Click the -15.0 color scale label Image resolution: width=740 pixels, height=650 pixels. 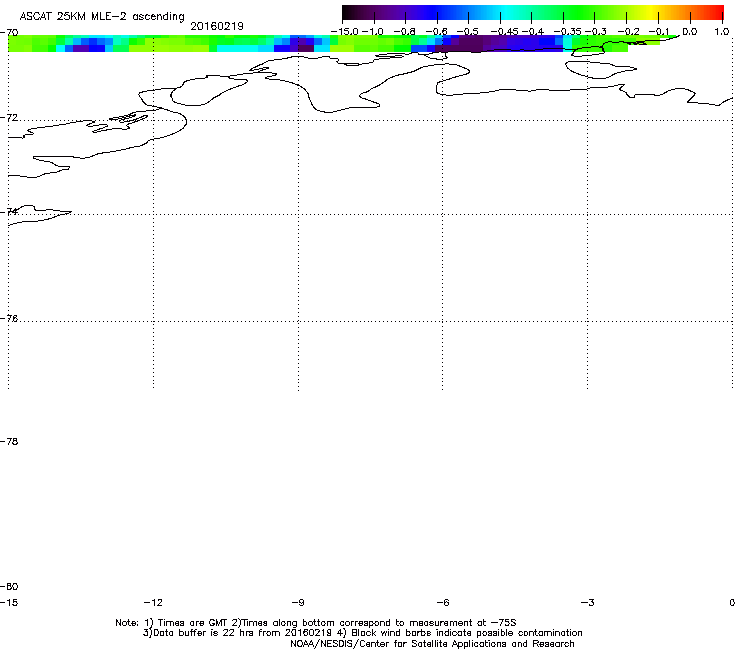coord(345,32)
